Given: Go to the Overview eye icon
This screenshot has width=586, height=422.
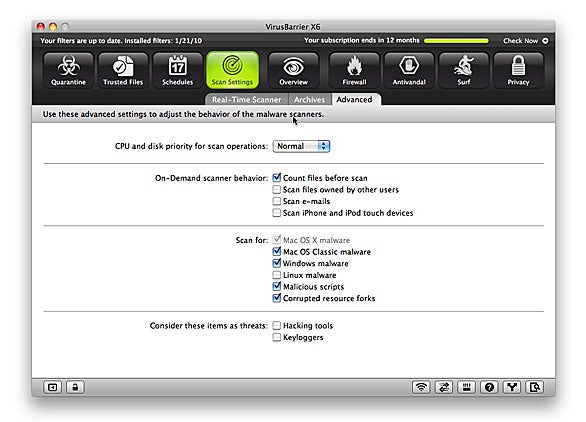Looking at the screenshot, I should point(293,70).
